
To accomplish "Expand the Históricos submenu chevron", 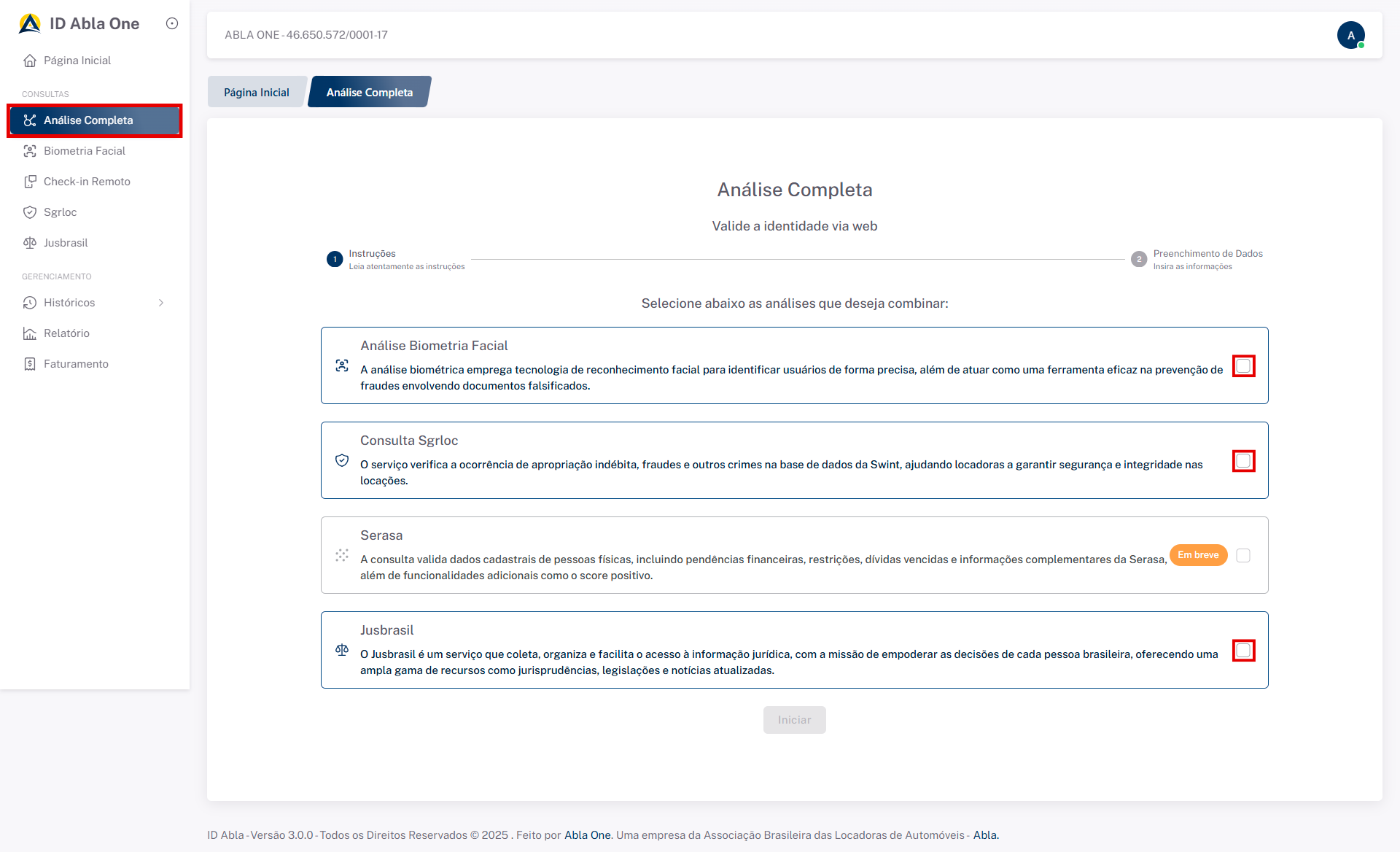I will tap(161, 303).
